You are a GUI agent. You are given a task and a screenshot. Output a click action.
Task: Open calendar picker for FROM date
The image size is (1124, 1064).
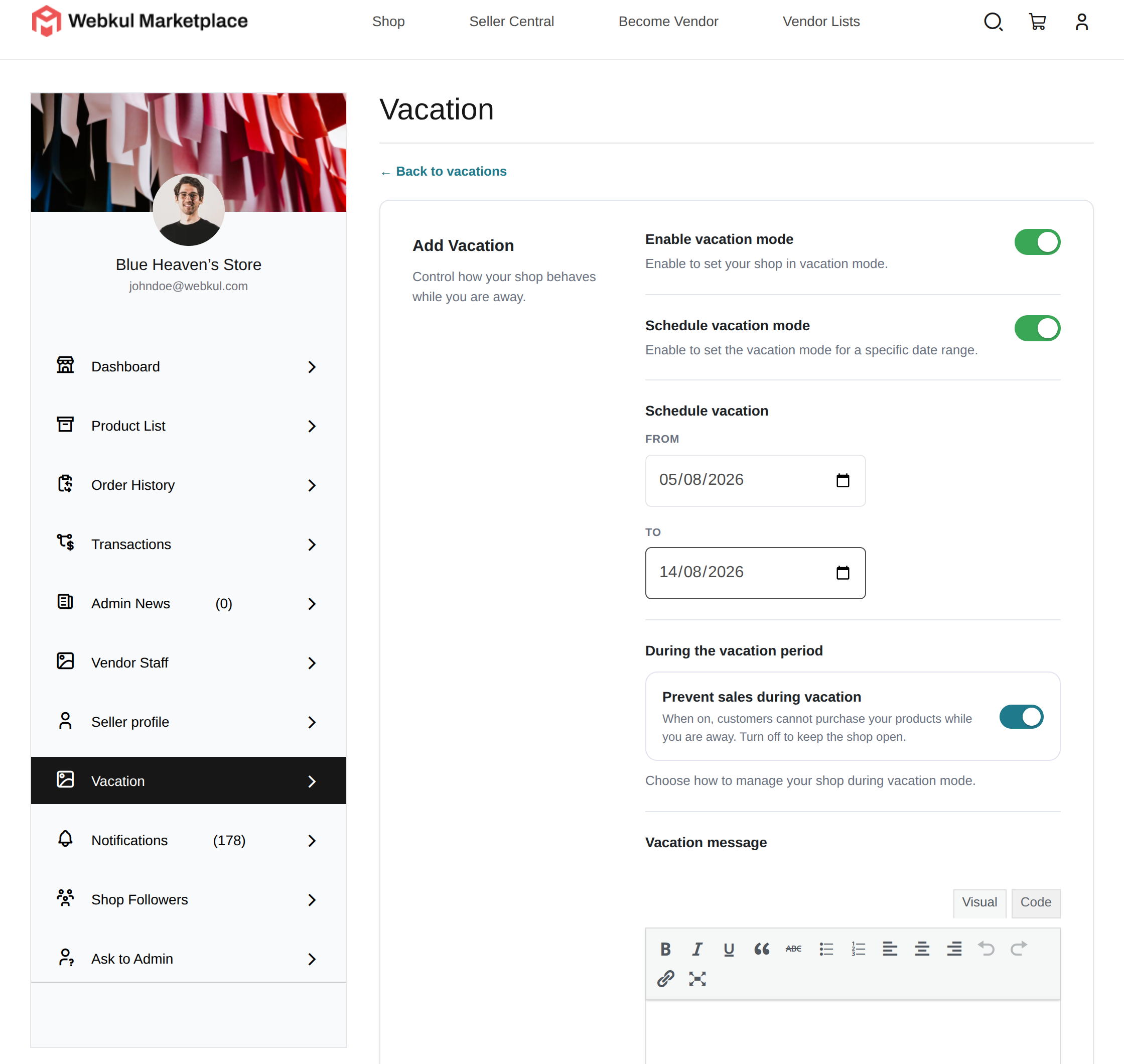coord(842,480)
